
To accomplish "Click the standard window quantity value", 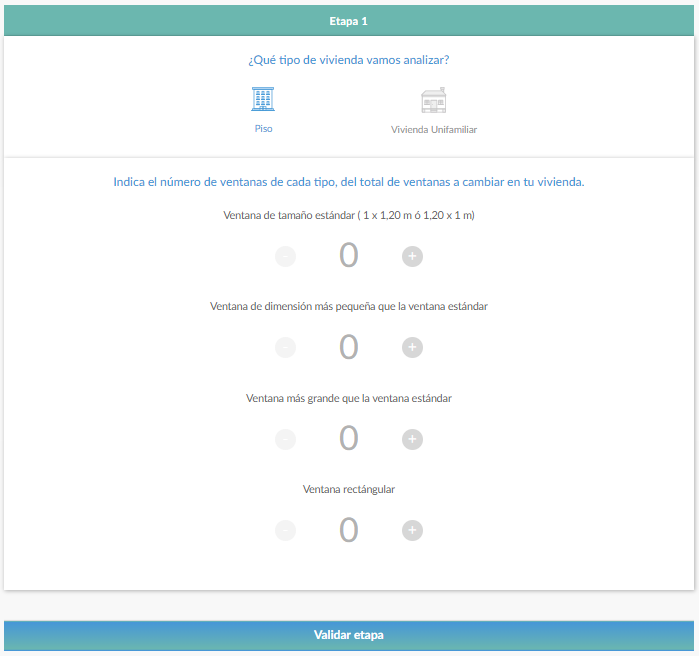I will point(348,256).
